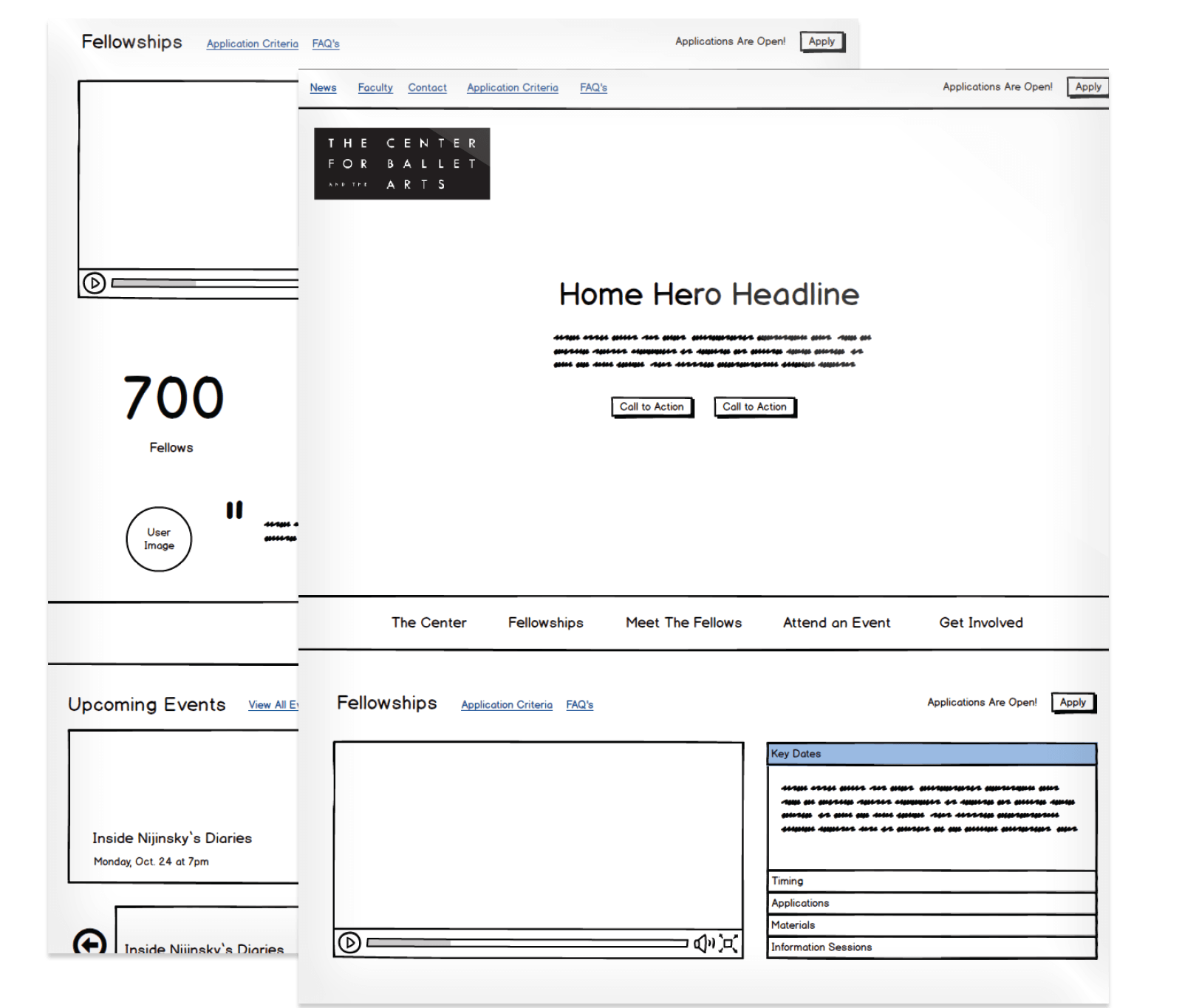
Task: Click play on the back page video
Action: pyautogui.click(x=94, y=283)
